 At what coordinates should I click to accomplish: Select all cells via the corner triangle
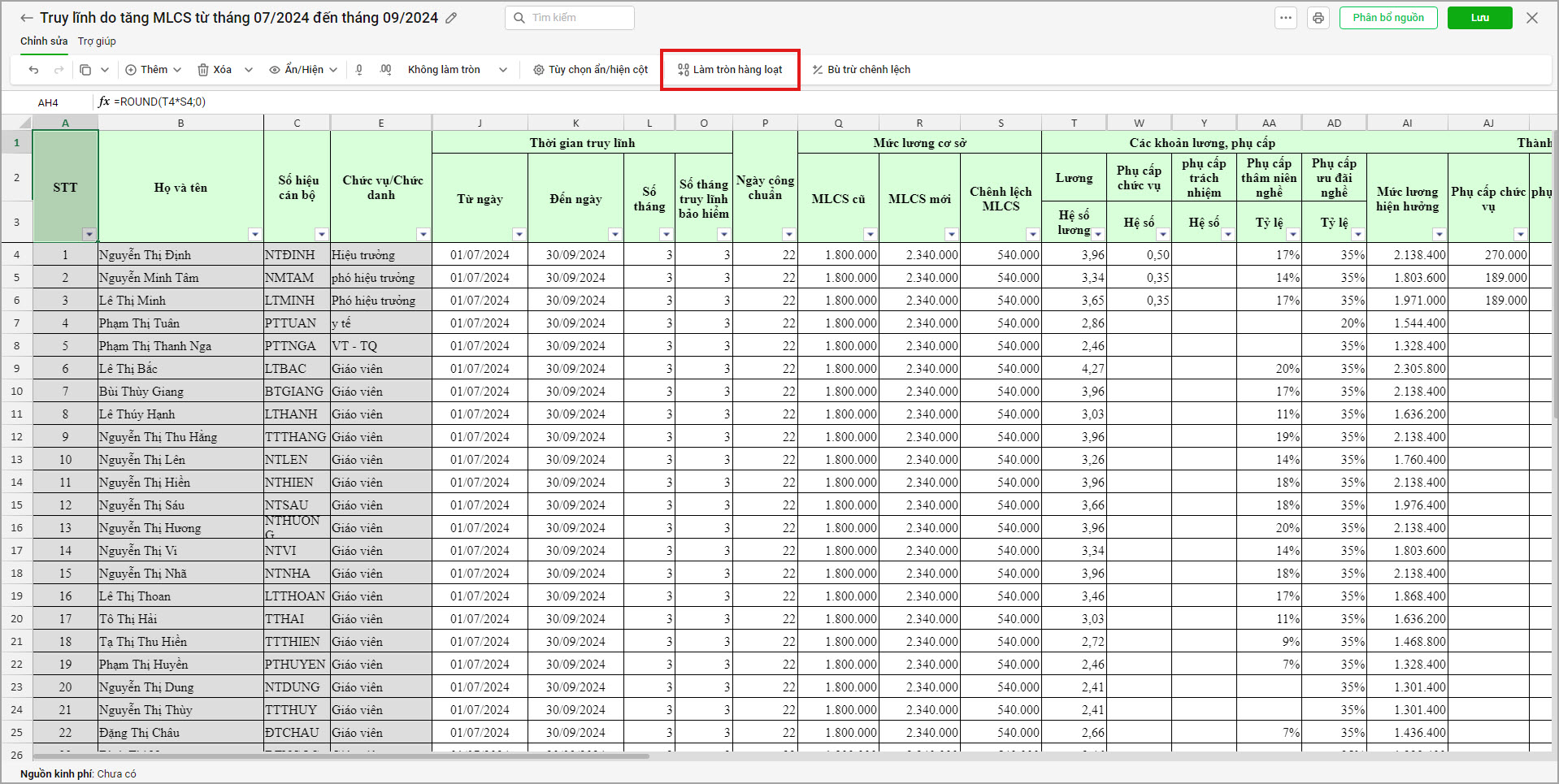pyautogui.click(x=24, y=123)
